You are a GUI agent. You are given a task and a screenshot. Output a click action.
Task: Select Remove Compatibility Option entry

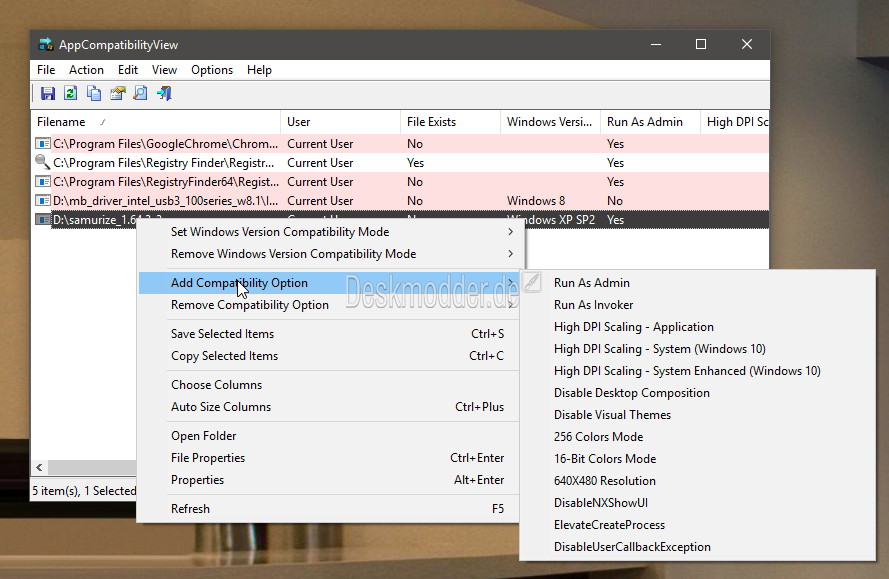329,305
